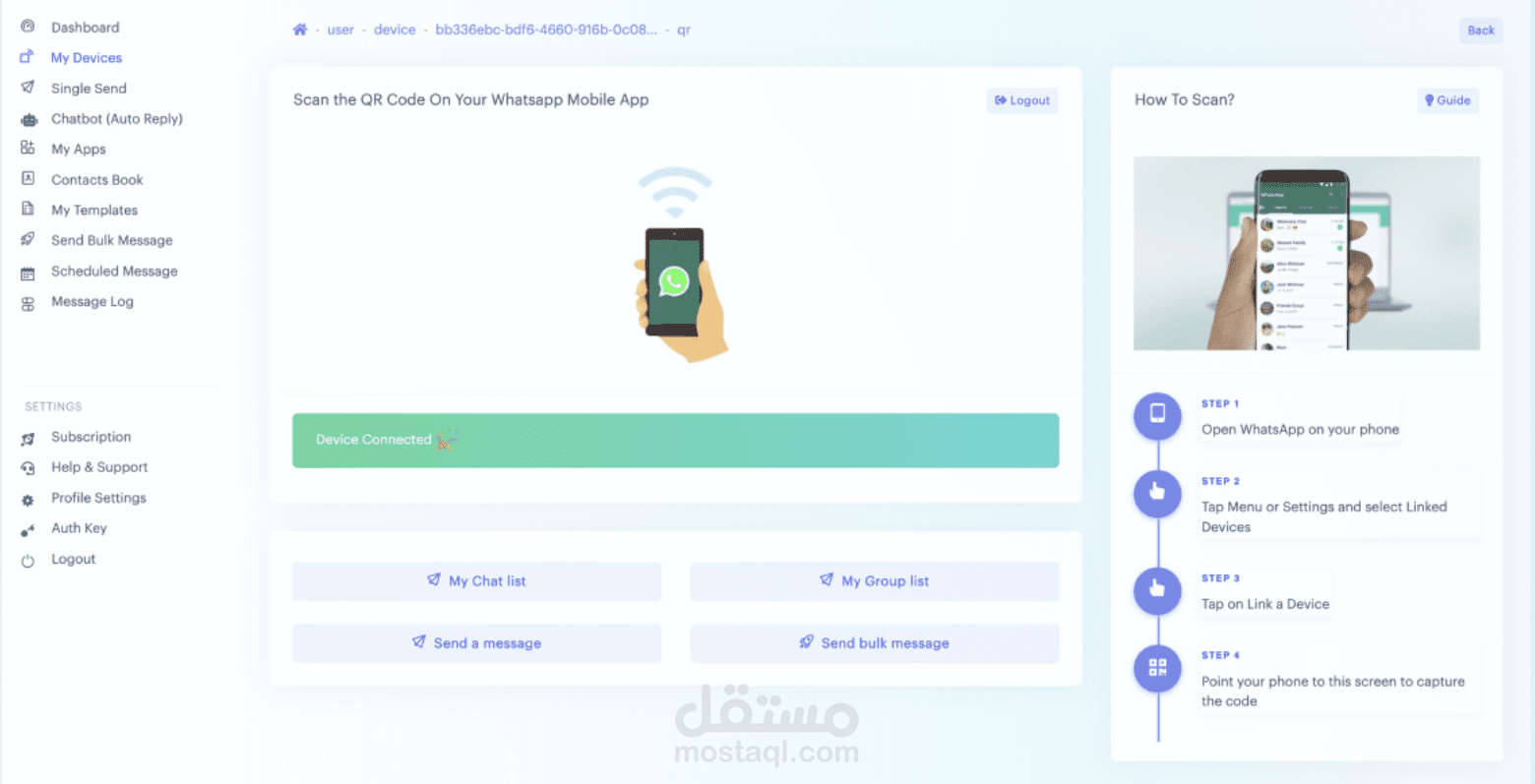
Task: Select the Send Bulk Message rocket icon
Action: point(28,240)
